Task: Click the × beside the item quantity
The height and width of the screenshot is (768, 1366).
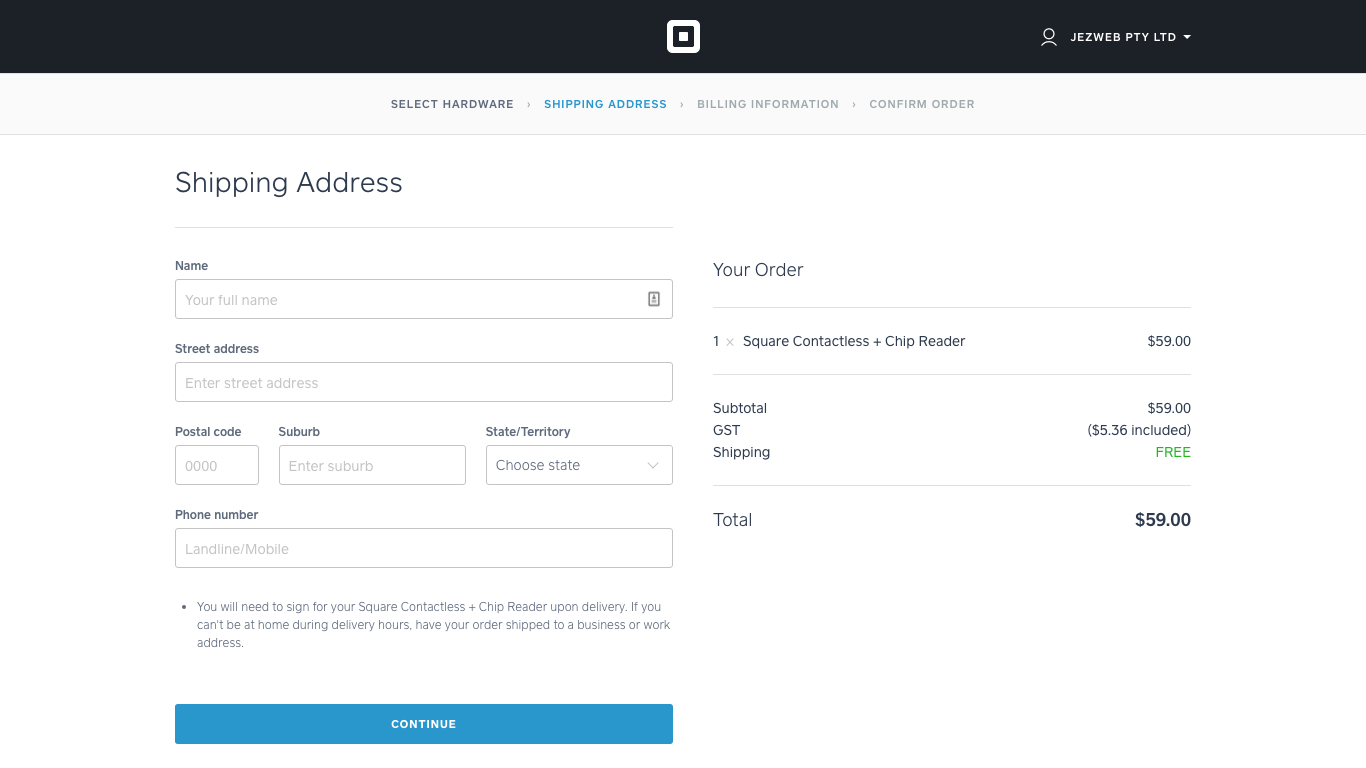Action: point(729,341)
